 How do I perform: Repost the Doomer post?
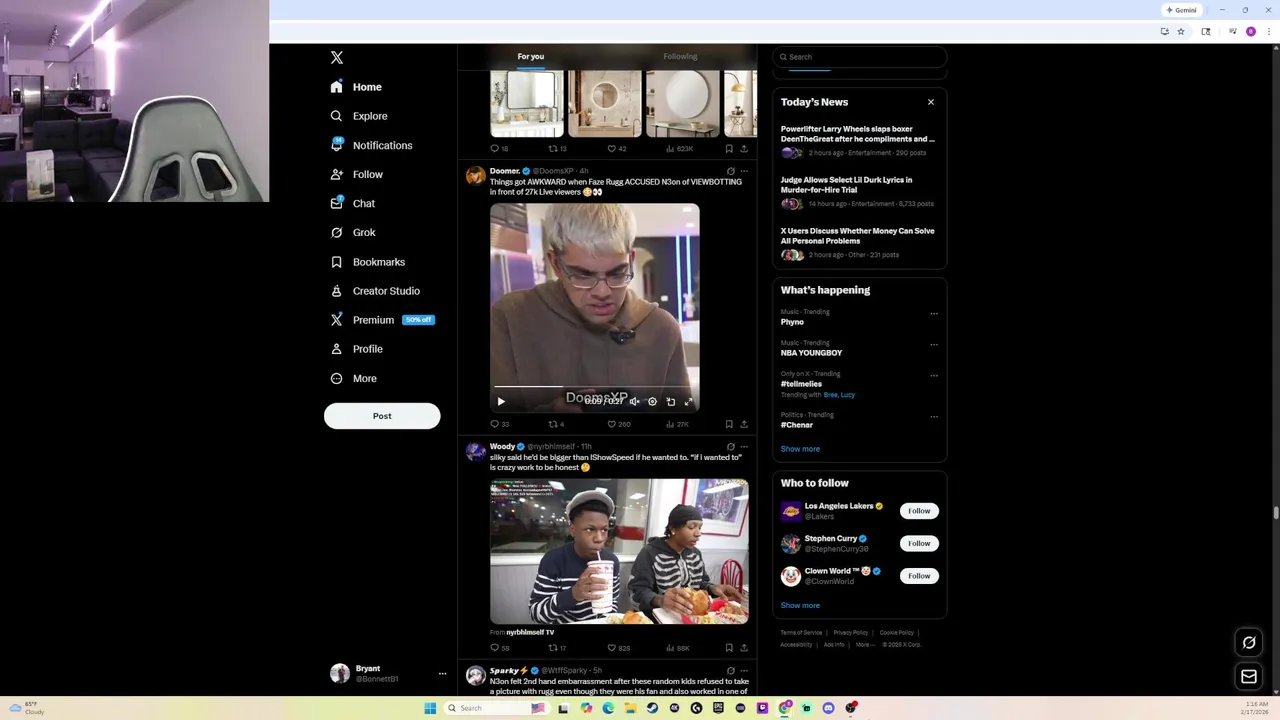pos(556,424)
